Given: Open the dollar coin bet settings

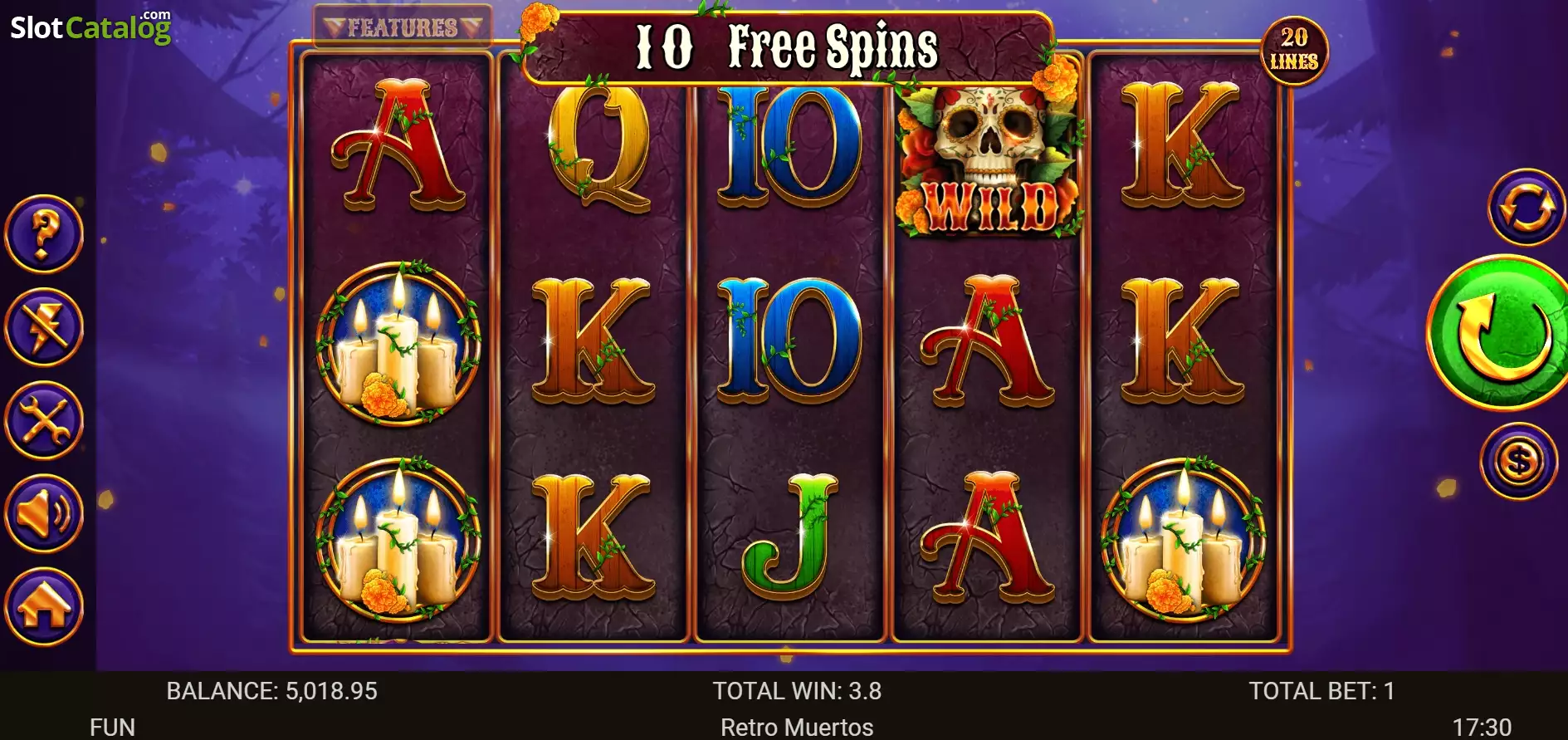Looking at the screenshot, I should [x=1519, y=461].
